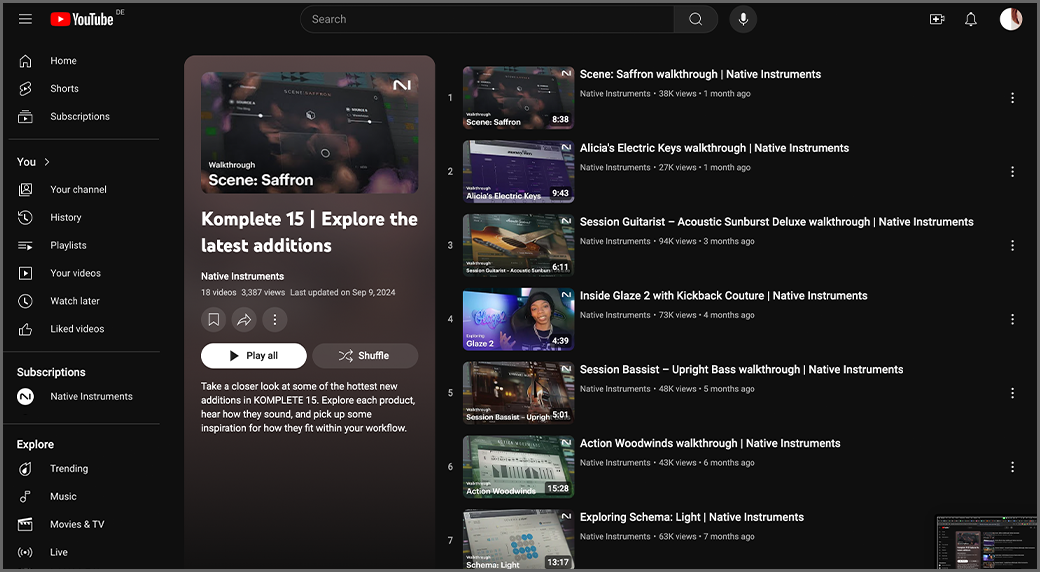Click the Play all button
The height and width of the screenshot is (572, 1040).
[253, 356]
